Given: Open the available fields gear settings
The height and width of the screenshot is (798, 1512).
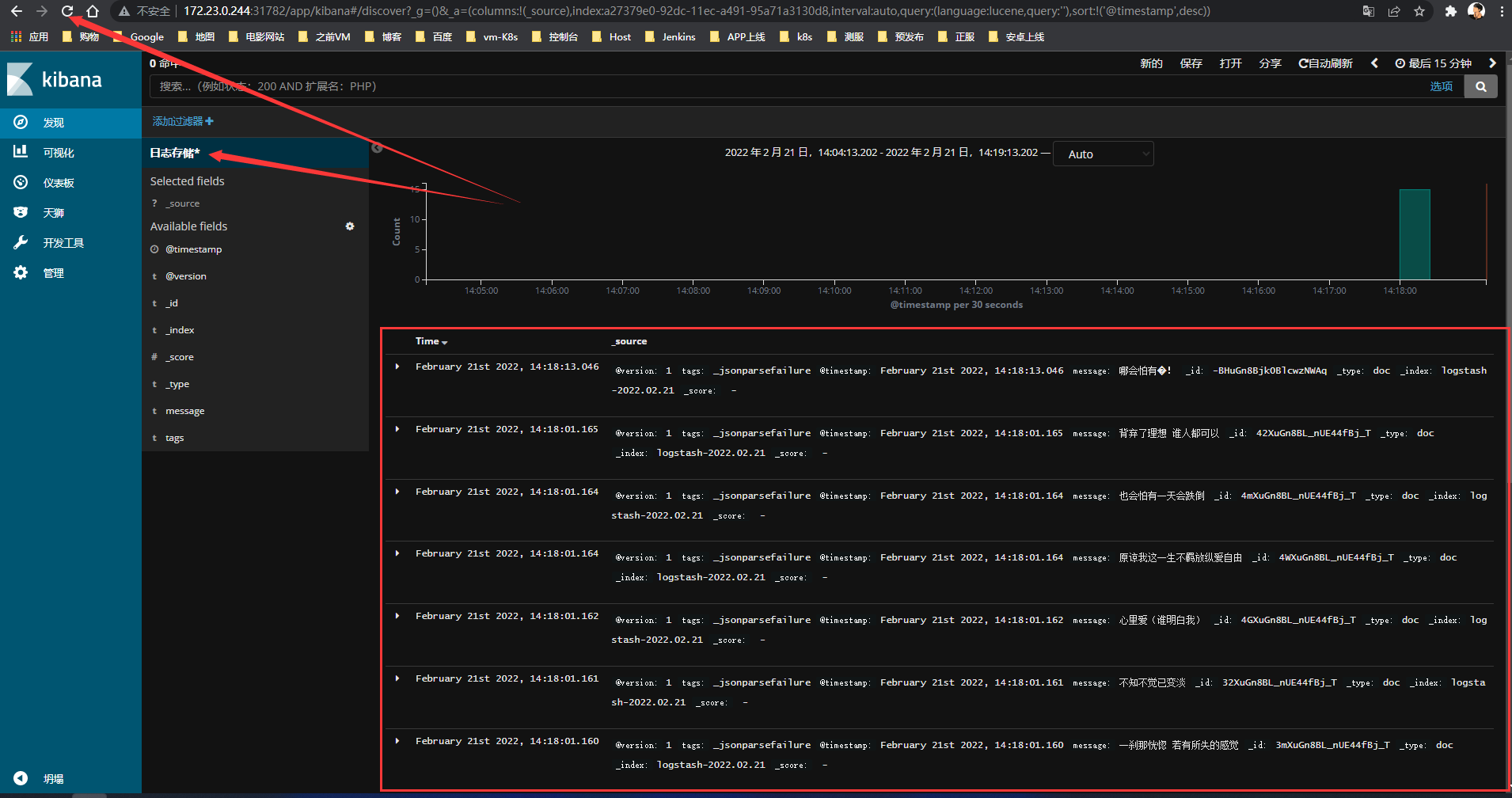Looking at the screenshot, I should 350,226.
